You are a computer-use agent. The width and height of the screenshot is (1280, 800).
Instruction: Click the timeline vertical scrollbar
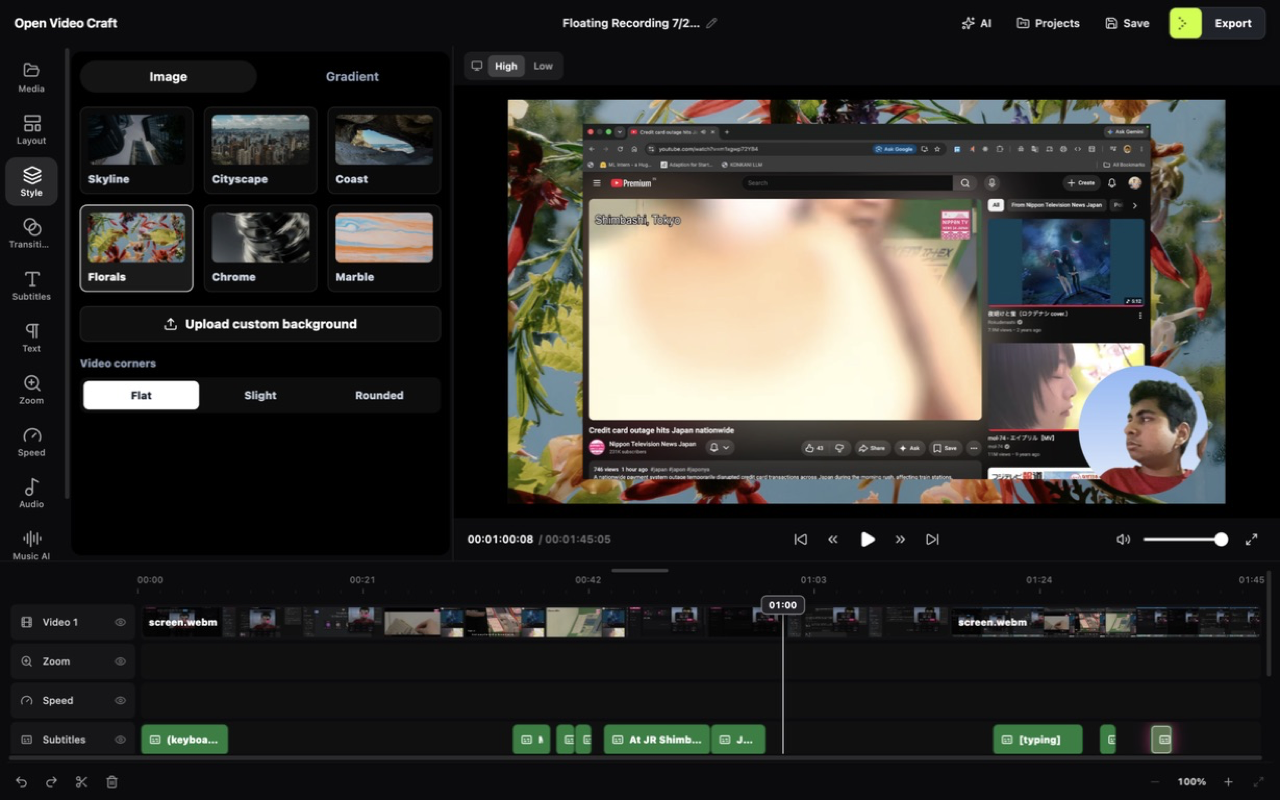coord(1269,624)
